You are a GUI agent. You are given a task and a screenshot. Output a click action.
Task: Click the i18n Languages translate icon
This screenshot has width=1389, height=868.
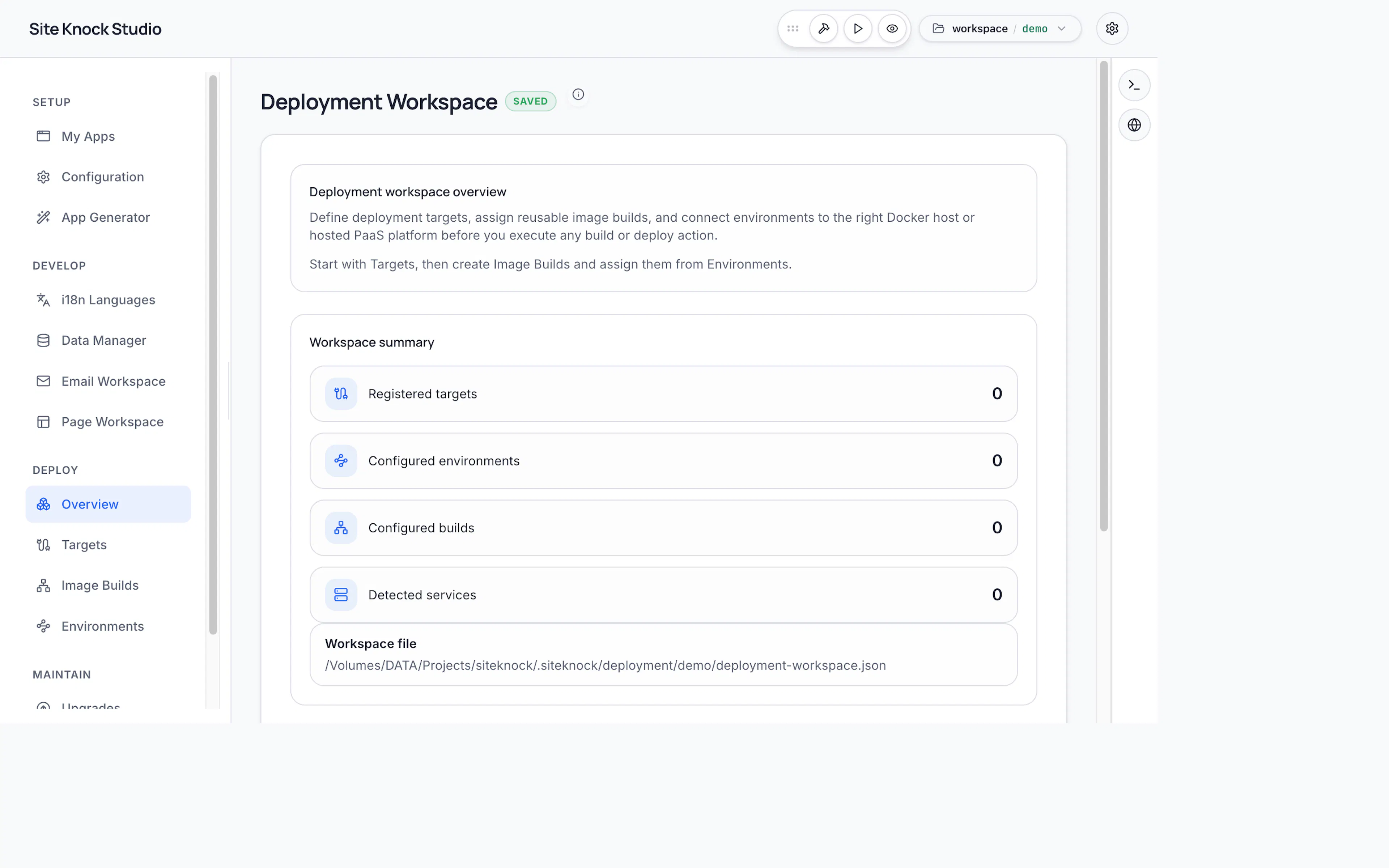[x=44, y=300]
